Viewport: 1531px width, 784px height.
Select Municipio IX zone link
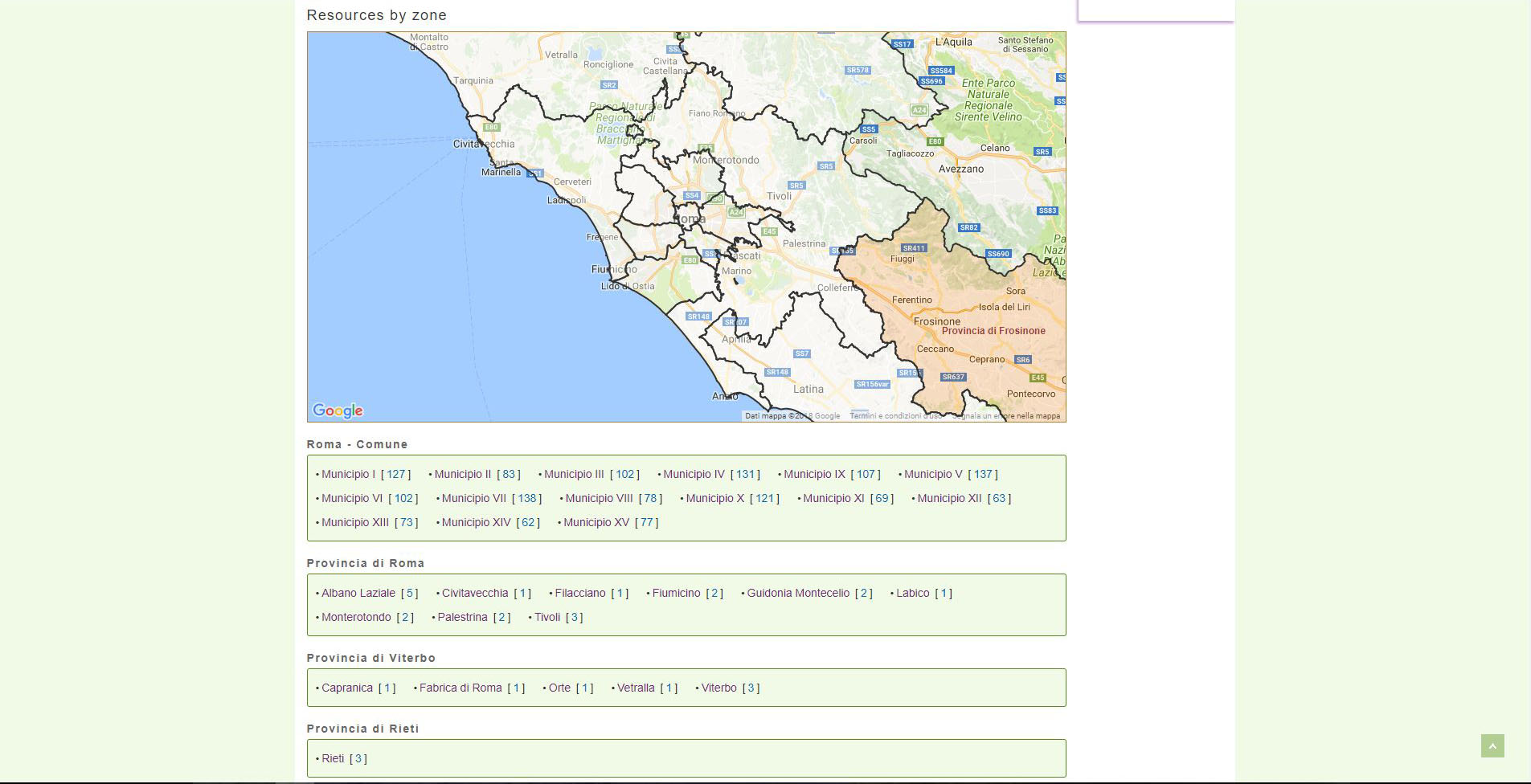814,474
